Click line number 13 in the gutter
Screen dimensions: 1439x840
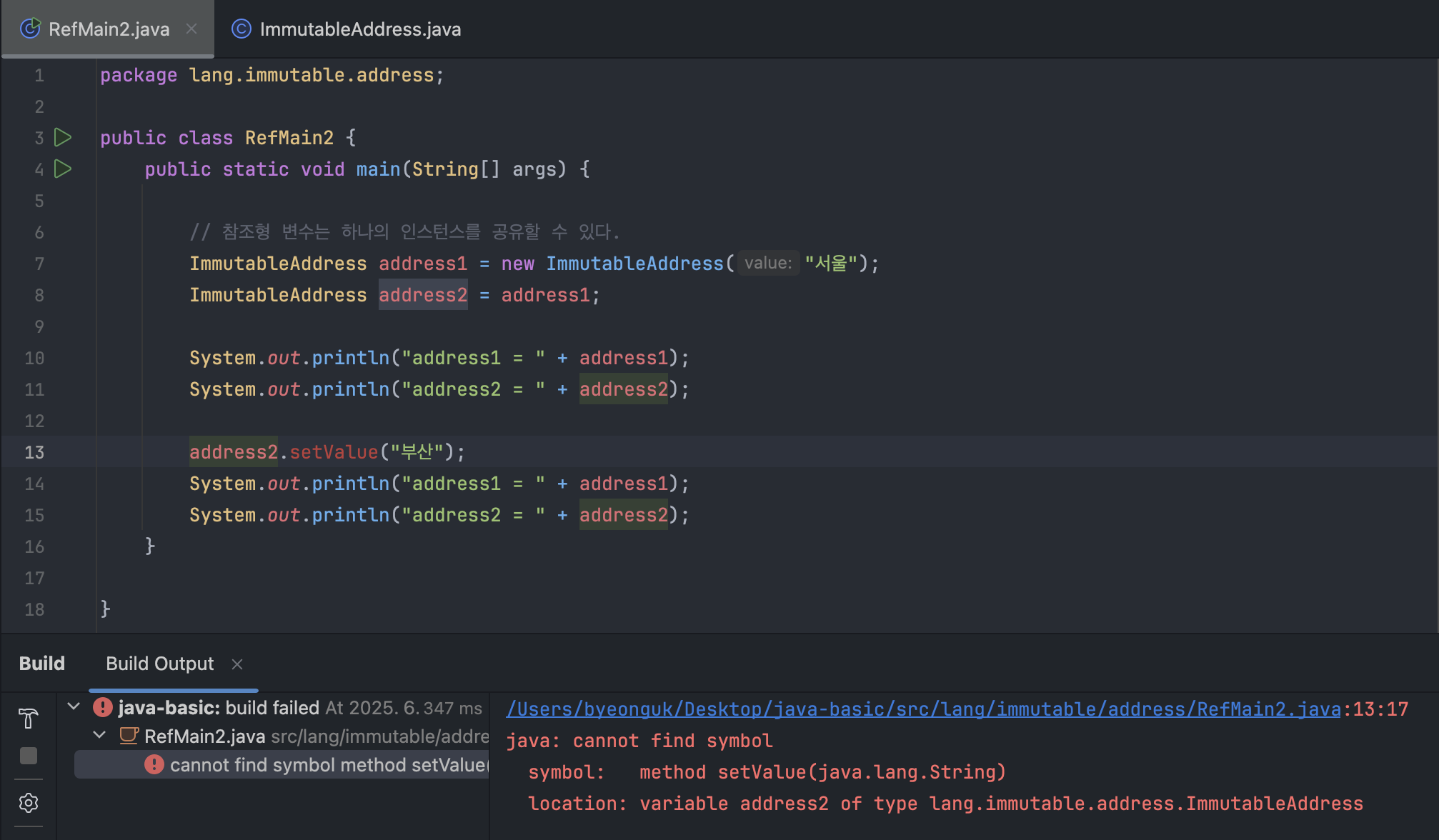click(x=34, y=452)
